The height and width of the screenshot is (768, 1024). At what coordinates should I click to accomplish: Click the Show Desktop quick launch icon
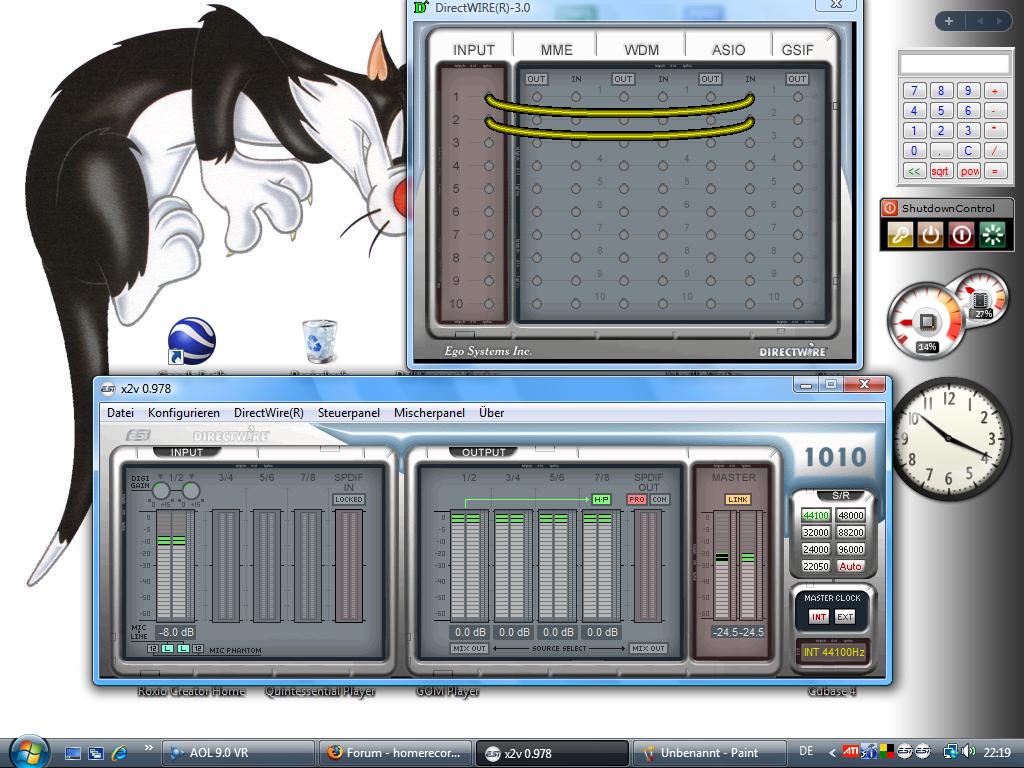point(72,753)
